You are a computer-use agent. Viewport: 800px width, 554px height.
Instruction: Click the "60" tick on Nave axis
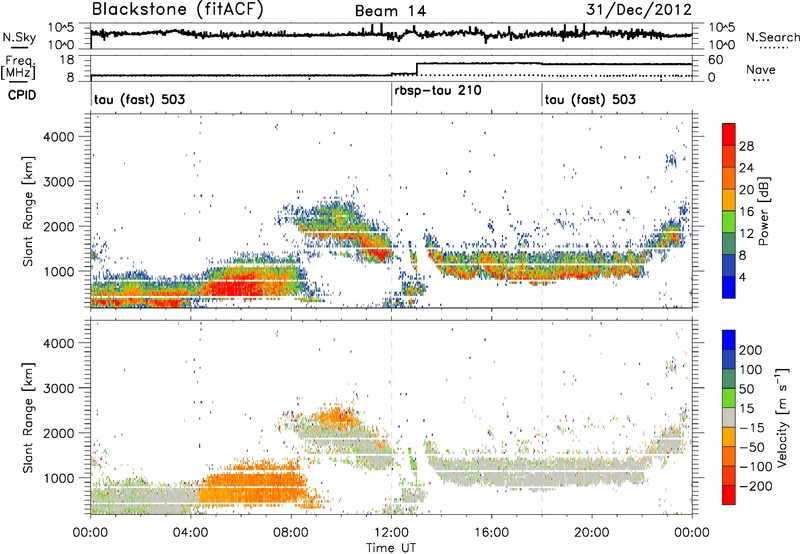pos(715,60)
